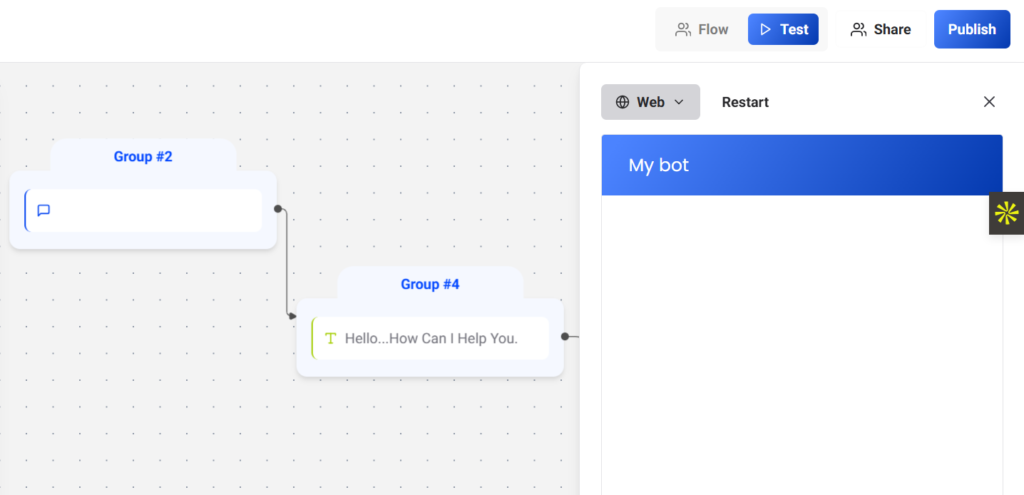Viewport: 1024px width, 495px height.
Task: Click the Group #2 output connector dot
Action: click(278, 209)
